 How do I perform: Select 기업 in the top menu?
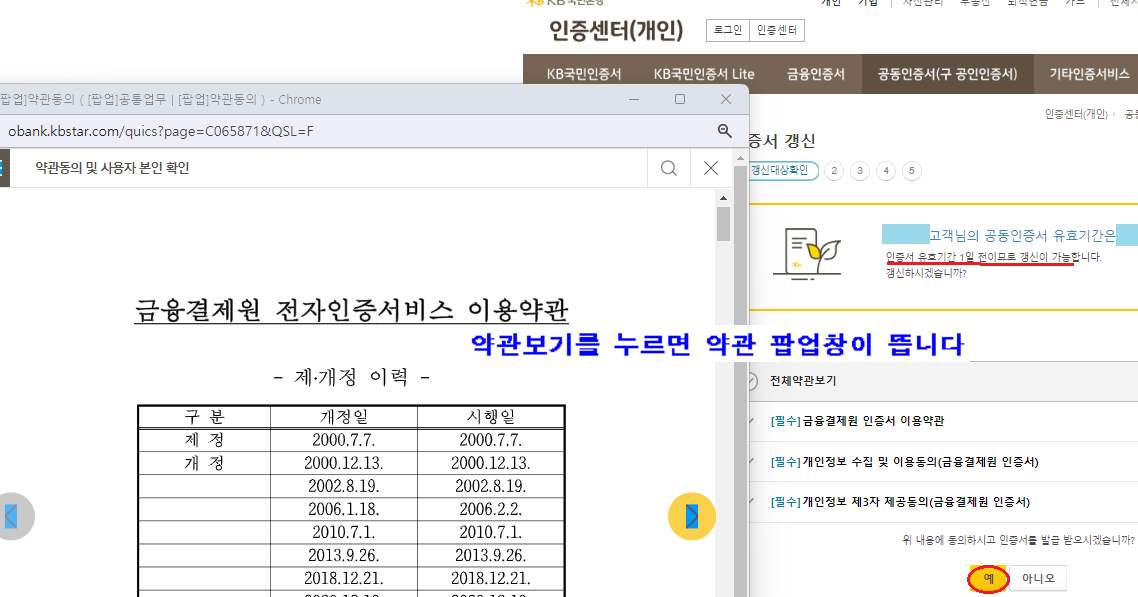click(868, 3)
